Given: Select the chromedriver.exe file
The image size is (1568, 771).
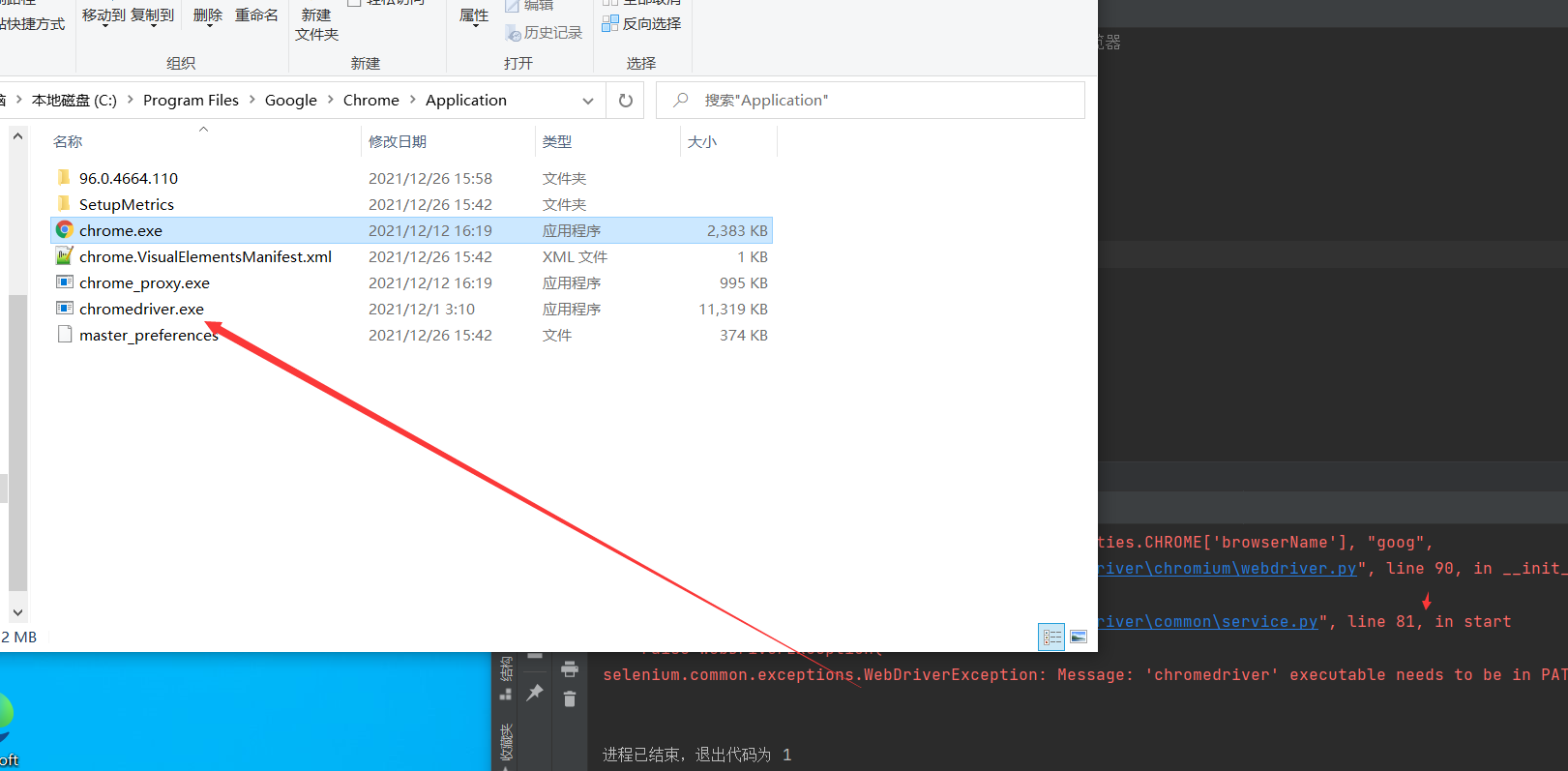Looking at the screenshot, I should point(141,310).
